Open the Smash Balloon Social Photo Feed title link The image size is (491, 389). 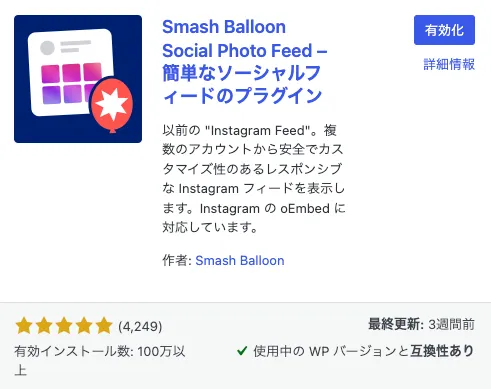pos(245,62)
